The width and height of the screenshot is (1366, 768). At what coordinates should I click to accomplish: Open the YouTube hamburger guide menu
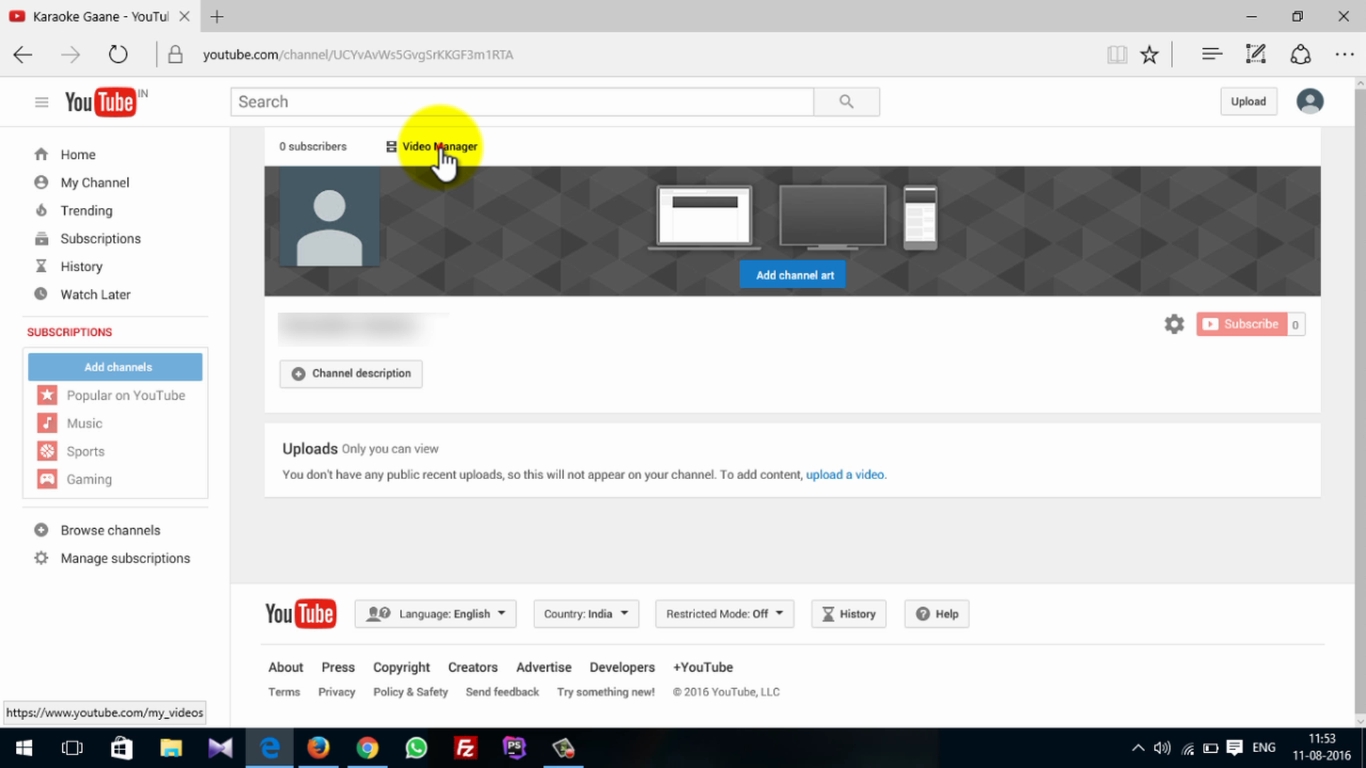[x=41, y=102]
